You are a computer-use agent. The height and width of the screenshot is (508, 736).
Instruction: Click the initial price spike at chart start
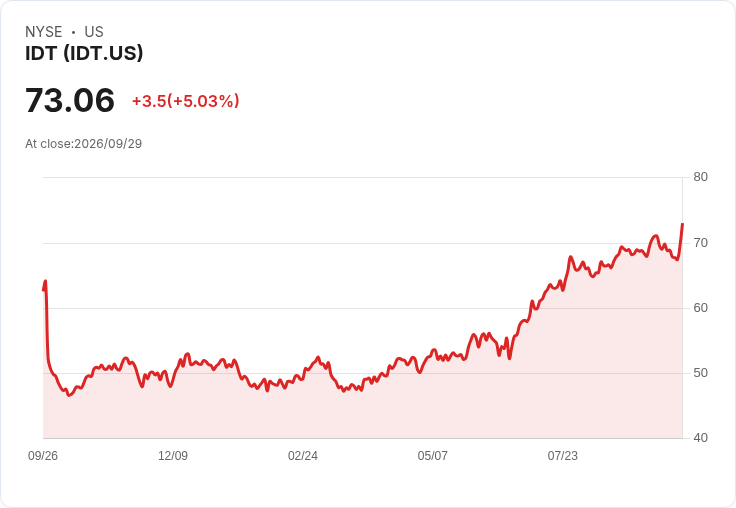click(x=45, y=281)
